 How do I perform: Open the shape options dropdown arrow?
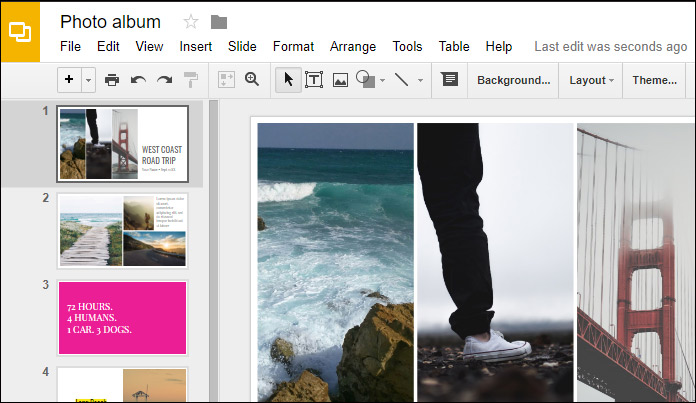tap(383, 80)
